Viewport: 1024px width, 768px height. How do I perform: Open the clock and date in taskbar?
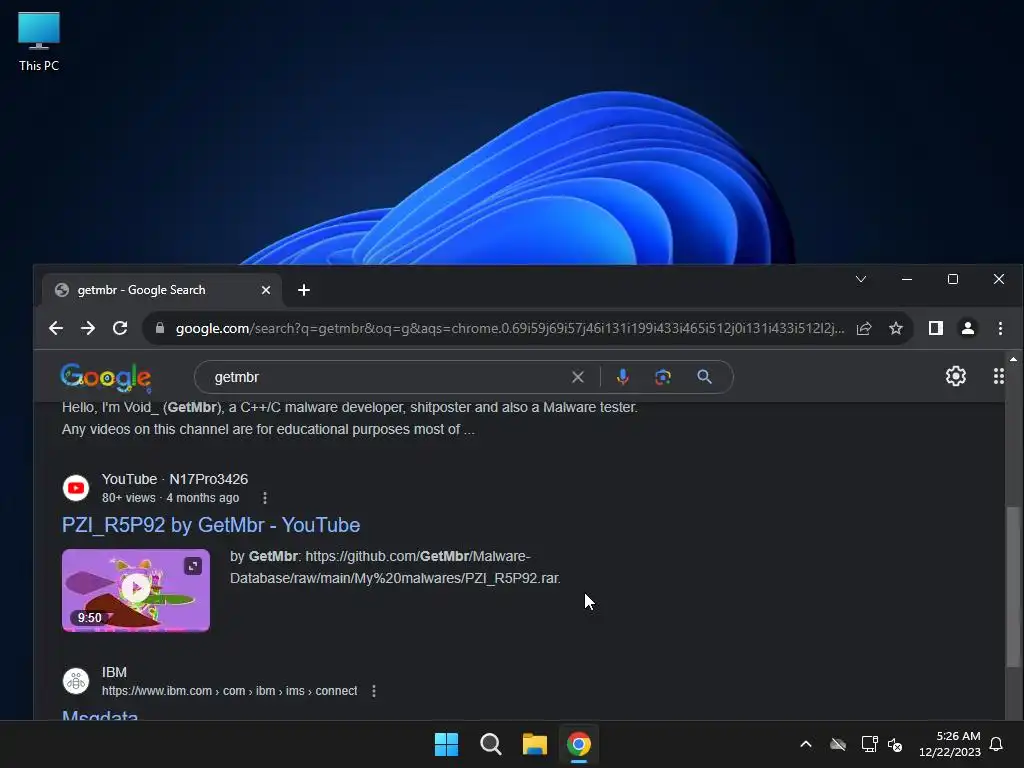[949, 744]
